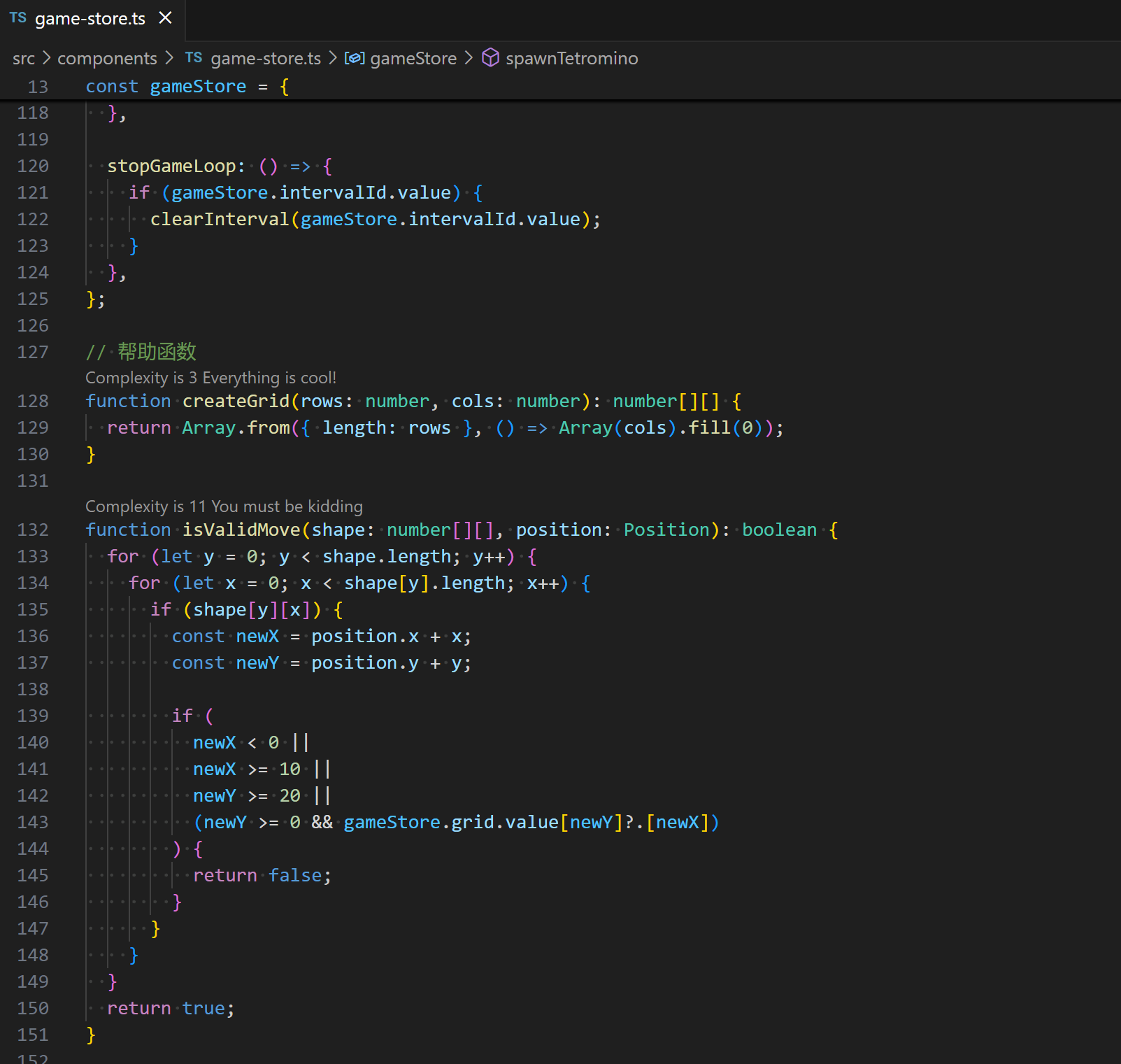This screenshot has width=1121, height=1064.
Task: Select the game-store.ts editor tab
Action: pos(92,19)
